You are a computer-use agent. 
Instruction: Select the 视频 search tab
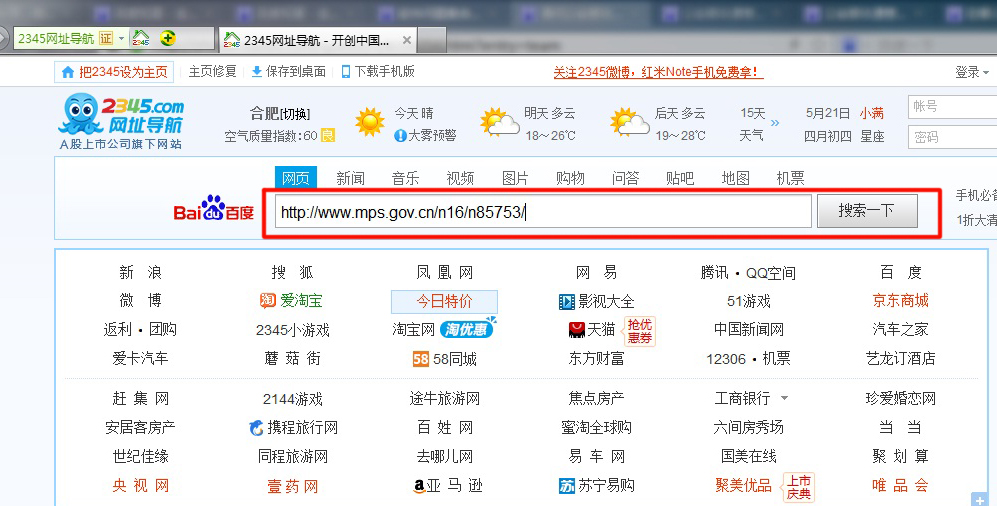460,178
